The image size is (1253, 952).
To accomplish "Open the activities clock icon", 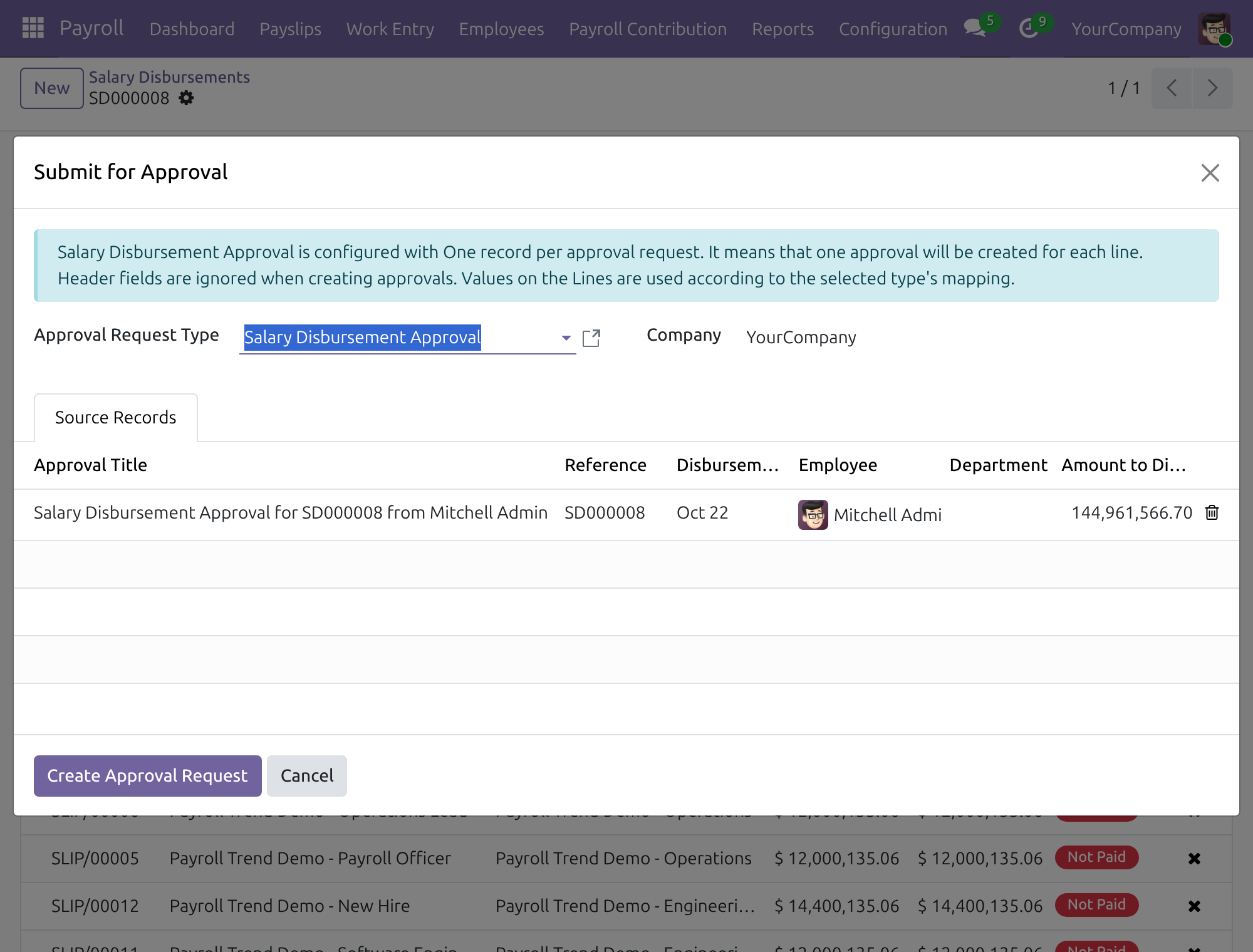I will [1029, 28].
